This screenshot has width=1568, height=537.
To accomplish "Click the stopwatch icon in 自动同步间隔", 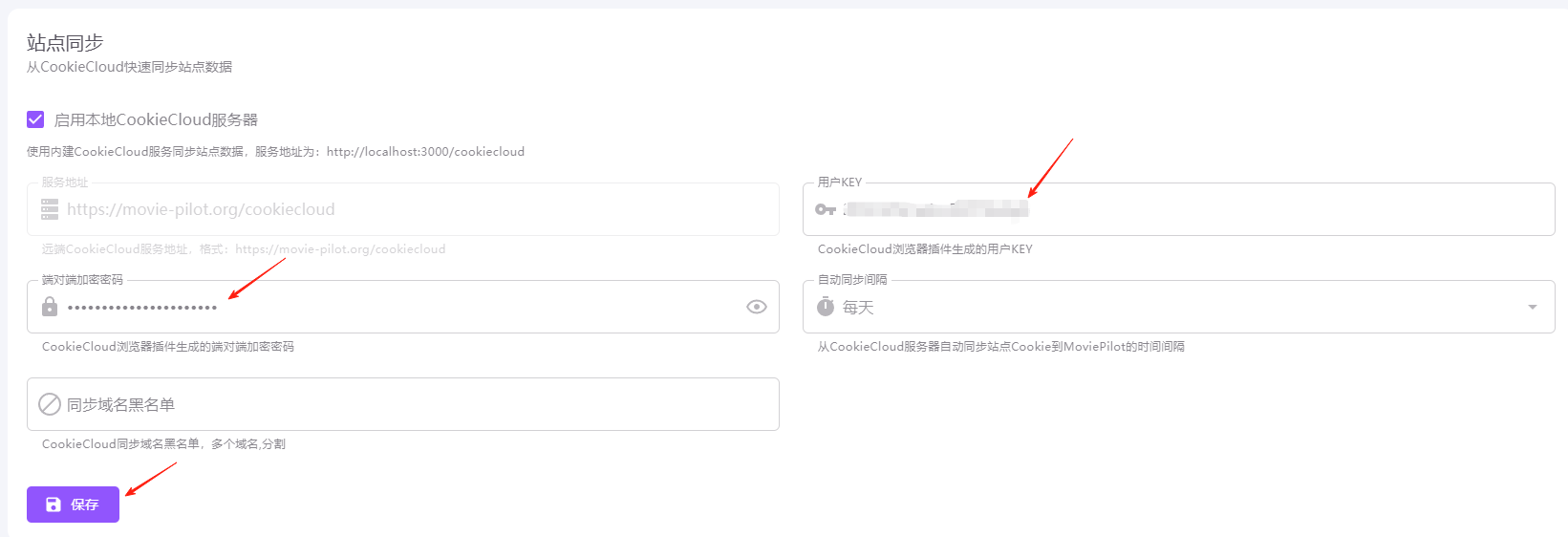I will [826, 307].
